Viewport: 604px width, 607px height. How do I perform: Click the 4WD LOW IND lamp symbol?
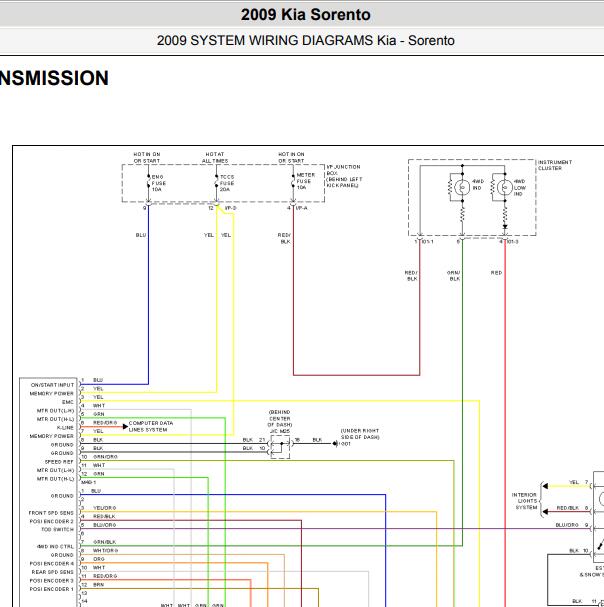click(x=504, y=188)
